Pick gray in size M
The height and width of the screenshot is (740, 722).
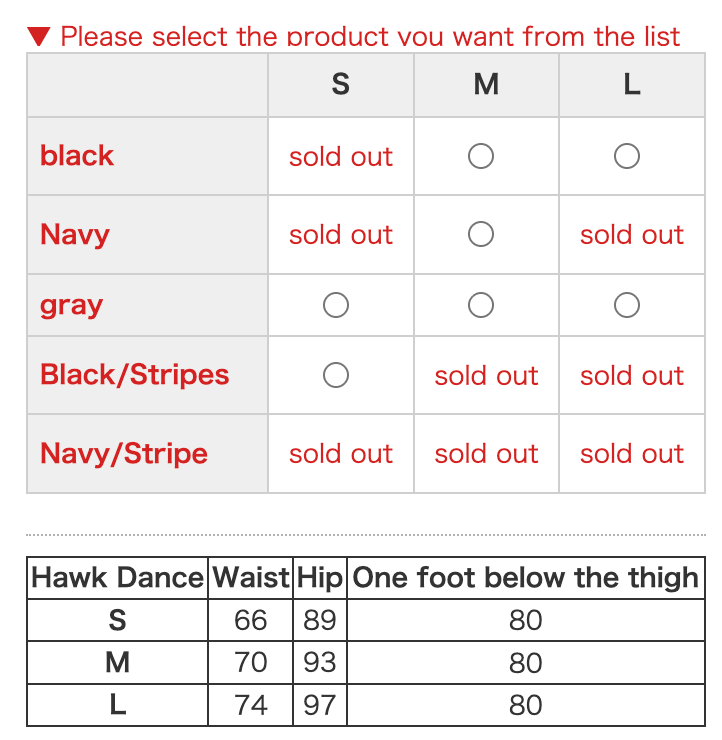(481, 305)
